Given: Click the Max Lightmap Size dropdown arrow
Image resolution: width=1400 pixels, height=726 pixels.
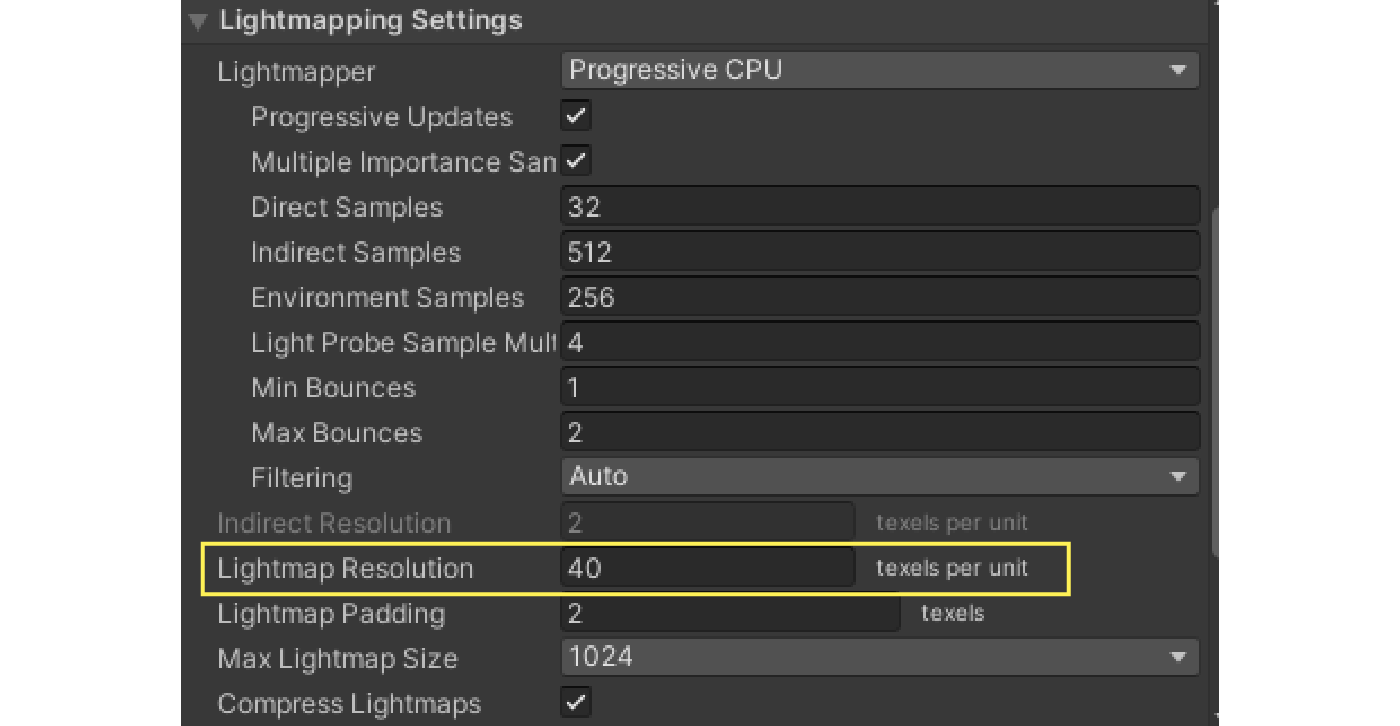Looking at the screenshot, I should (1180, 657).
